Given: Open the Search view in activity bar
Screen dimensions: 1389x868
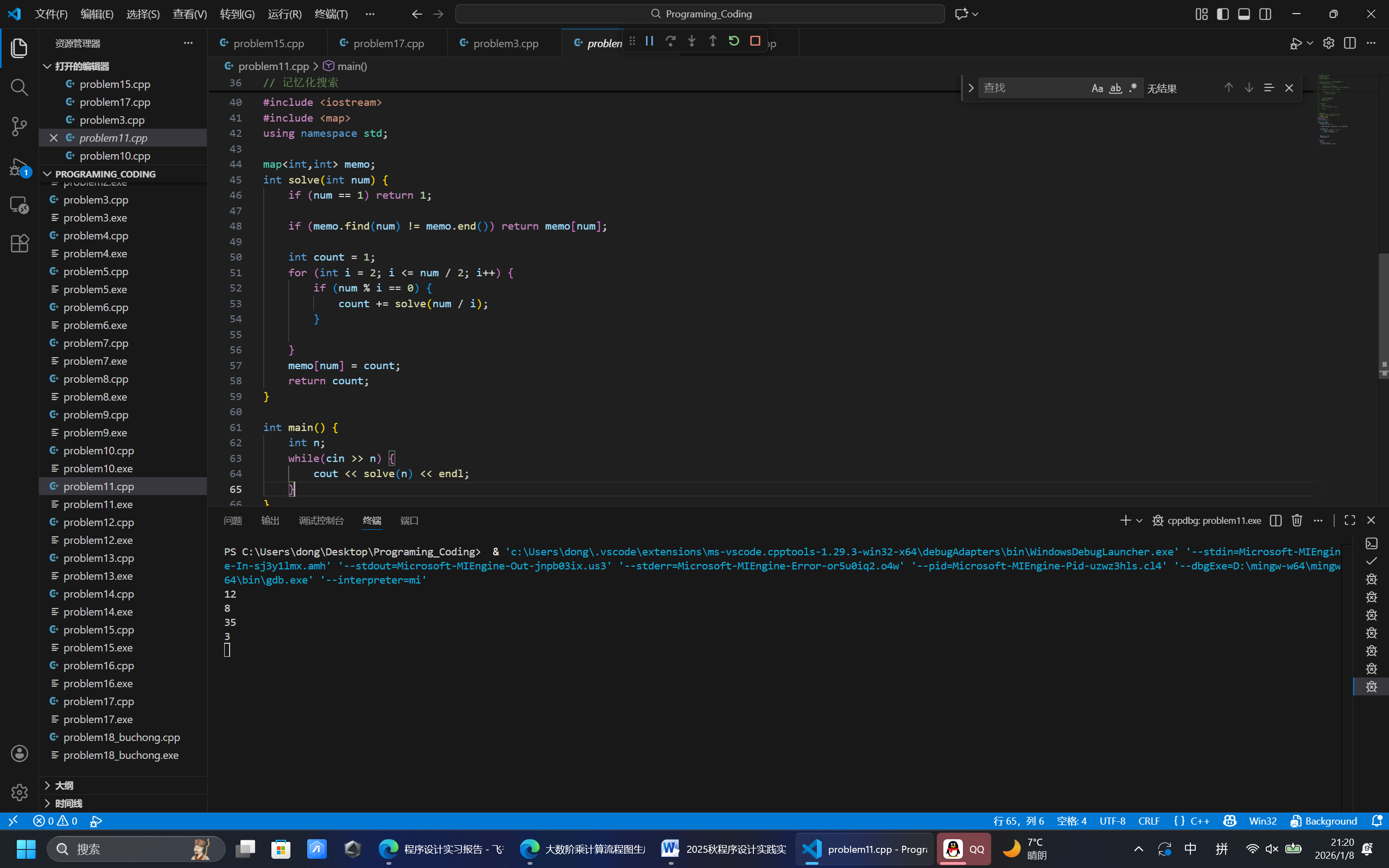Looking at the screenshot, I should (20, 87).
